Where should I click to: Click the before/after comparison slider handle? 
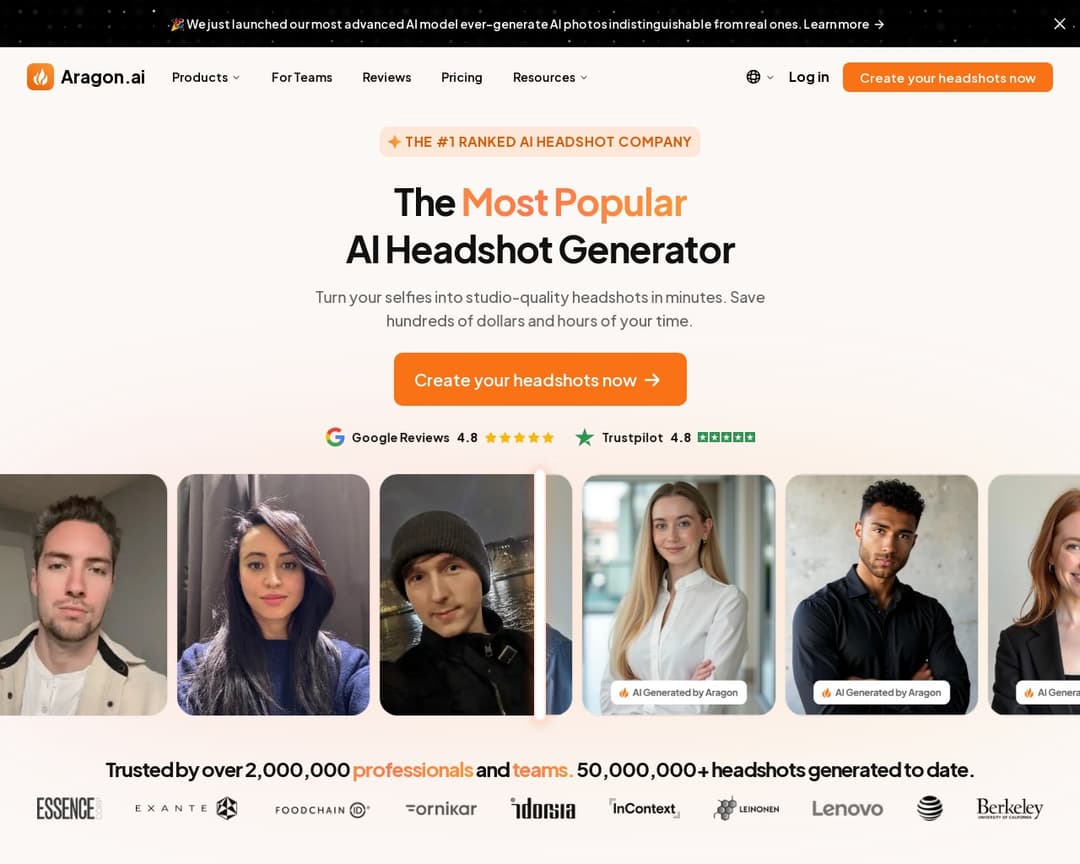click(x=540, y=595)
